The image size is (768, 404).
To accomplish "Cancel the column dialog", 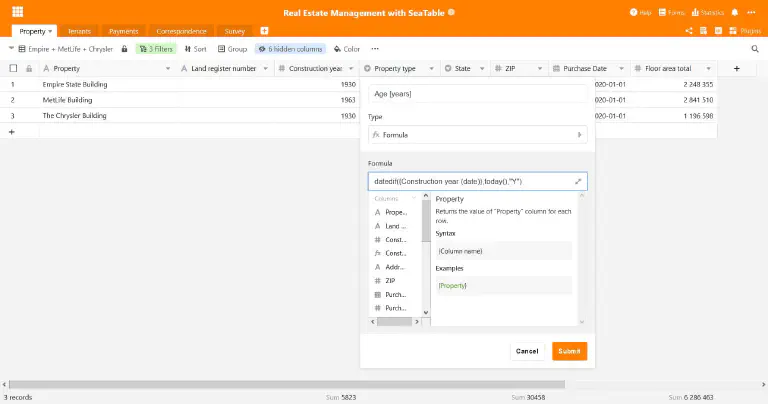I will point(527,351).
